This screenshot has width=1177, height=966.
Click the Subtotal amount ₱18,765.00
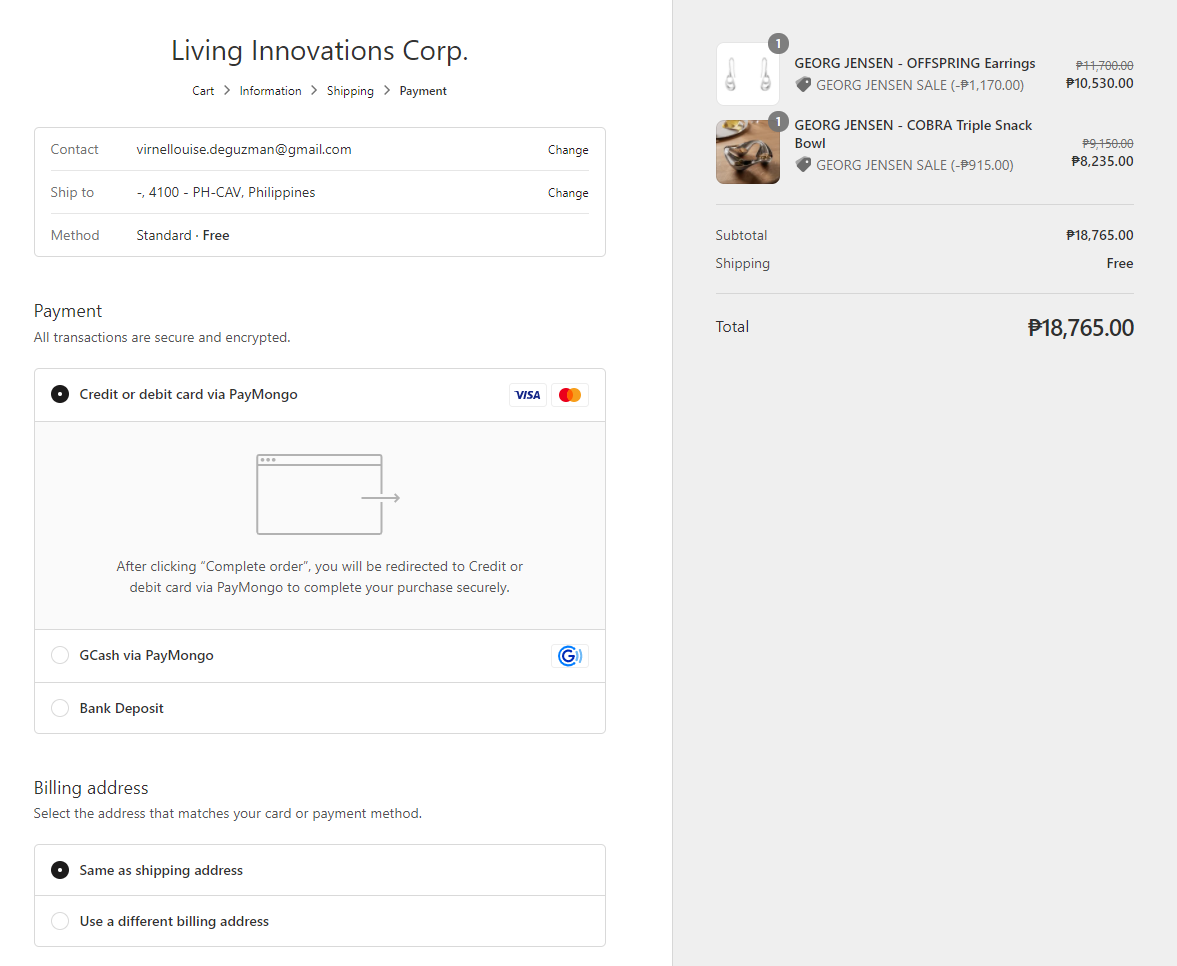[1100, 235]
